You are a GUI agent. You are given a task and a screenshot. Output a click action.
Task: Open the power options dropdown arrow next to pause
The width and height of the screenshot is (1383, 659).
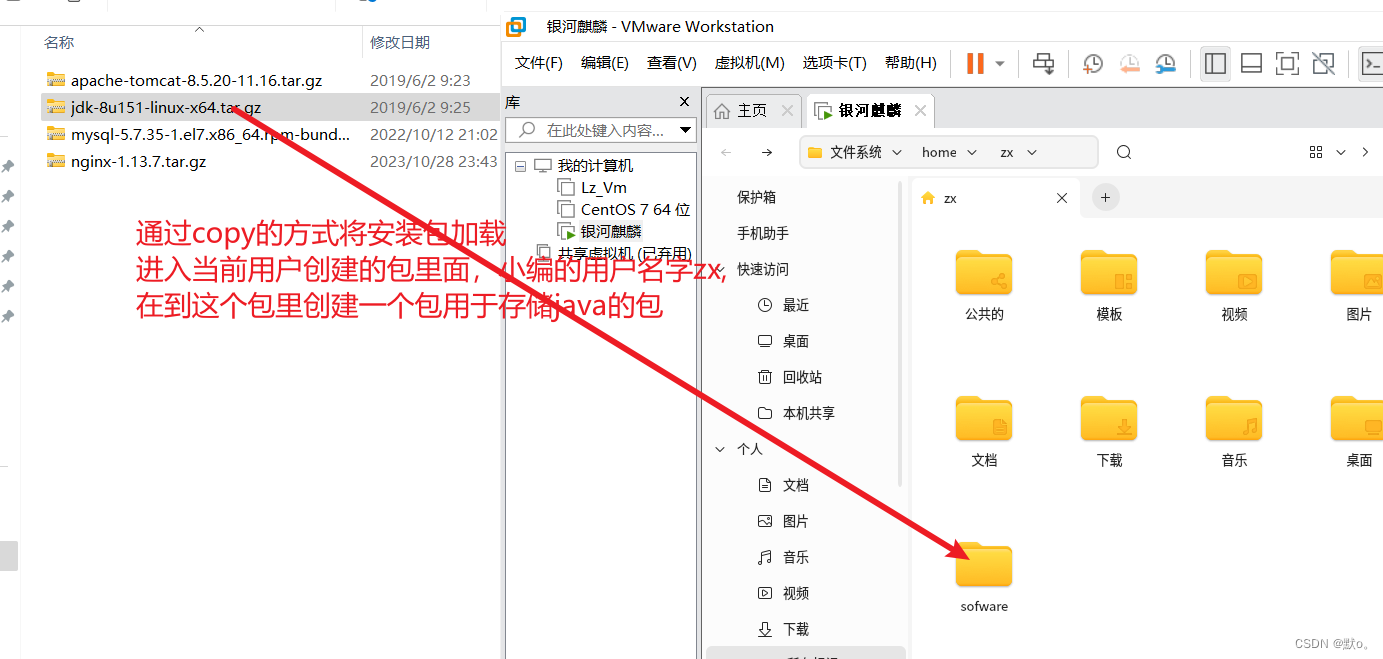pos(999,64)
